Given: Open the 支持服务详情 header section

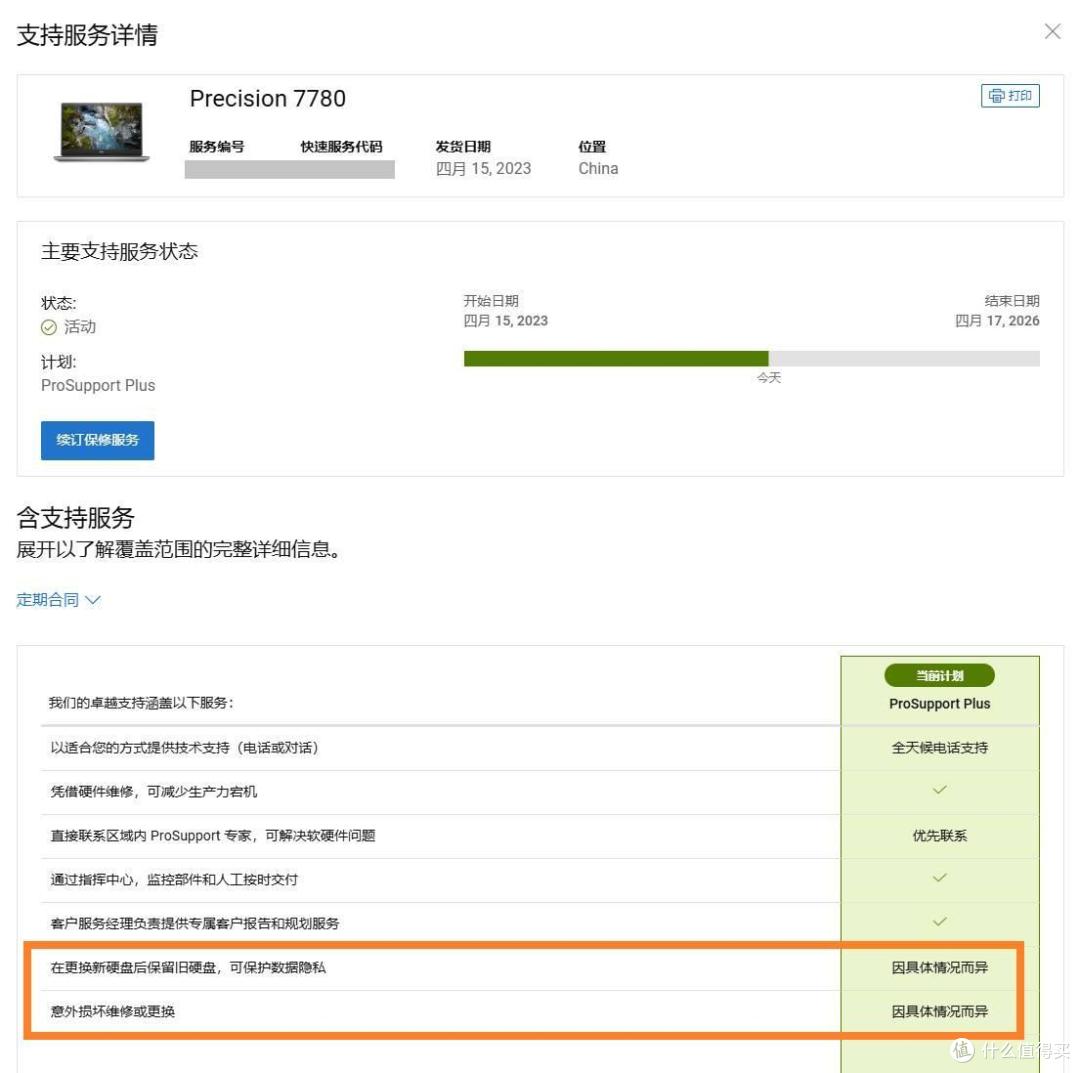Looking at the screenshot, I should coord(88,35).
